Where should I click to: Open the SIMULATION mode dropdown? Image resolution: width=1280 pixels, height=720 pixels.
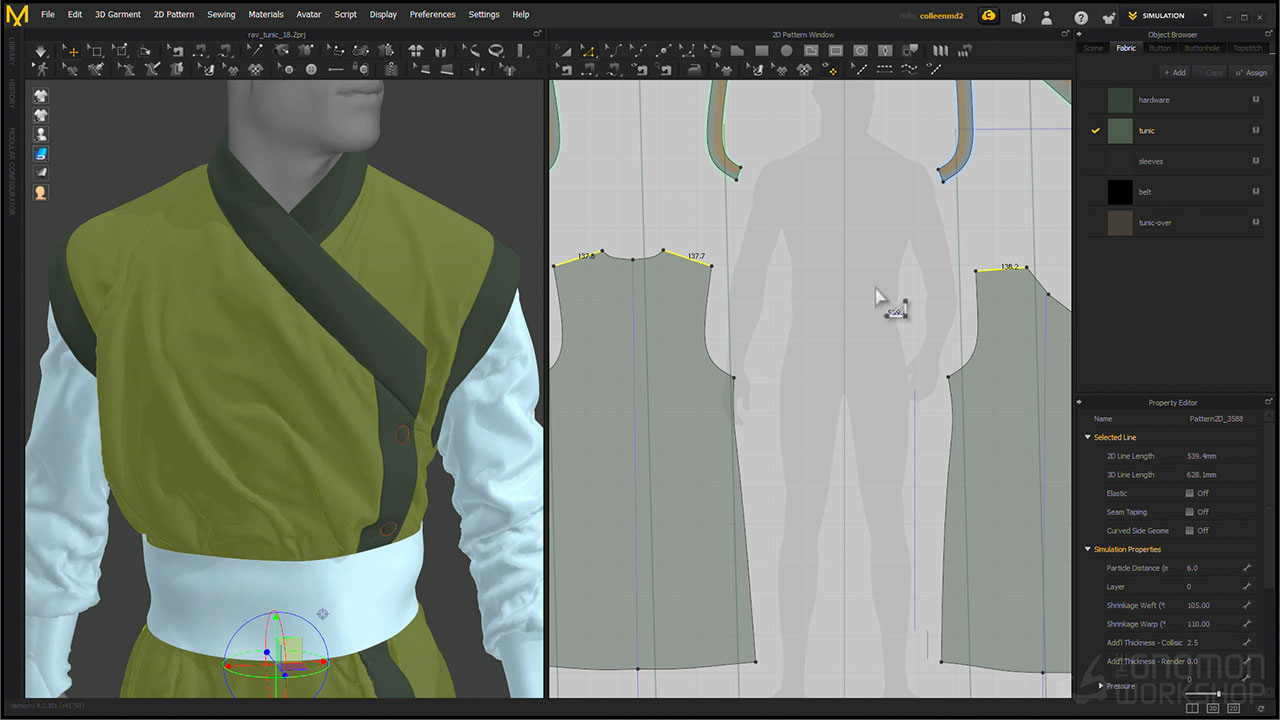pos(1205,16)
